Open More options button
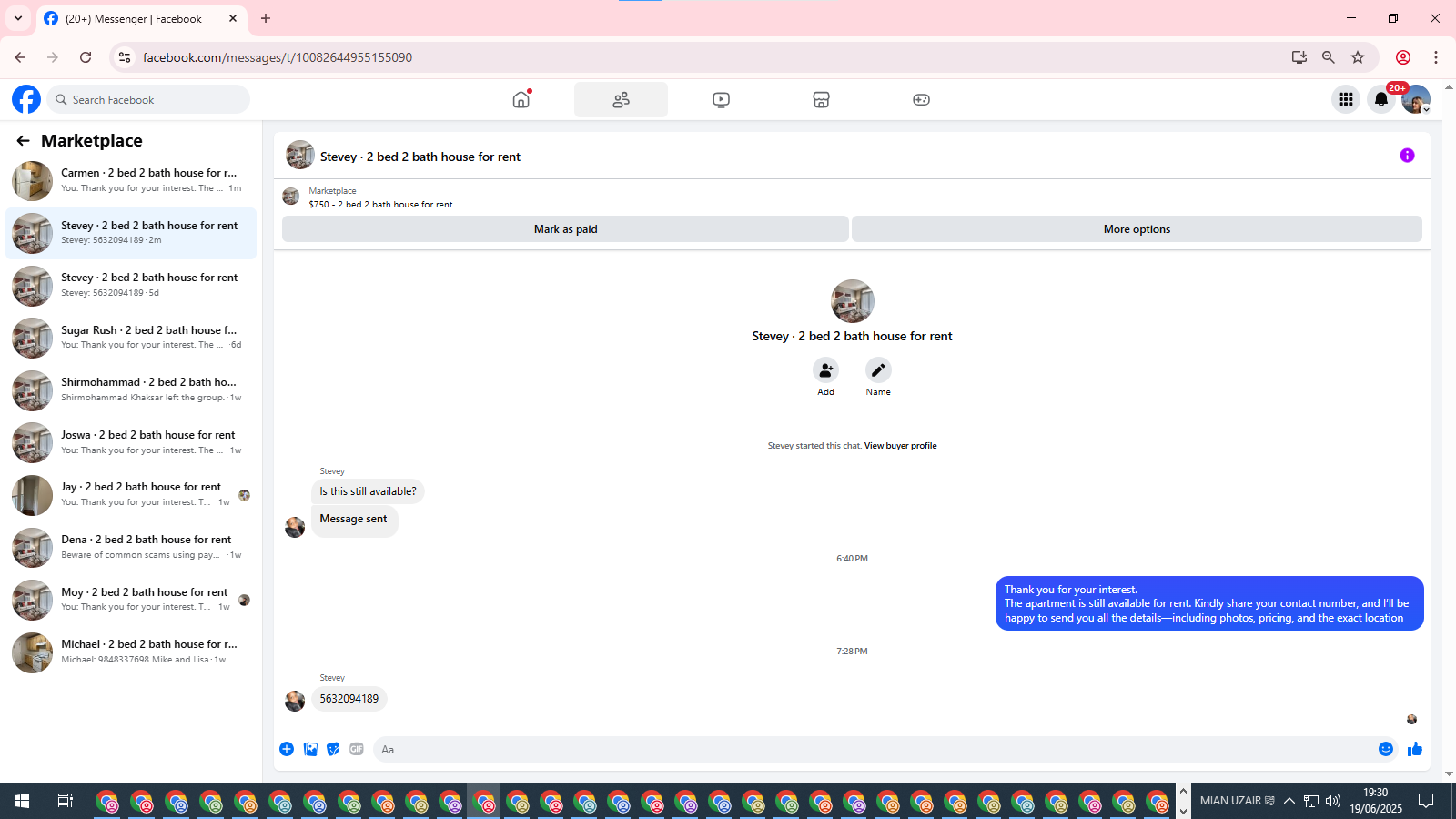Viewport: 1456px width, 819px height. [x=1137, y=229]
